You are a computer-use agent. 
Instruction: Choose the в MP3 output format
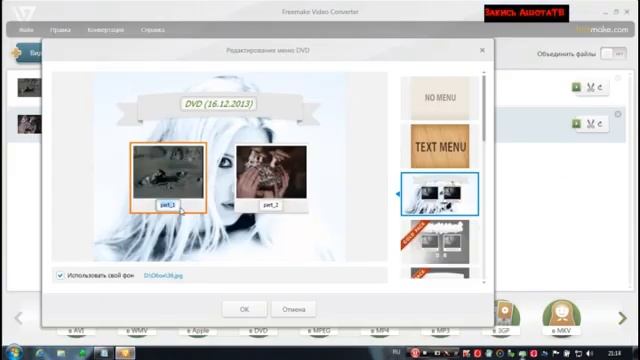click(440, 331)
